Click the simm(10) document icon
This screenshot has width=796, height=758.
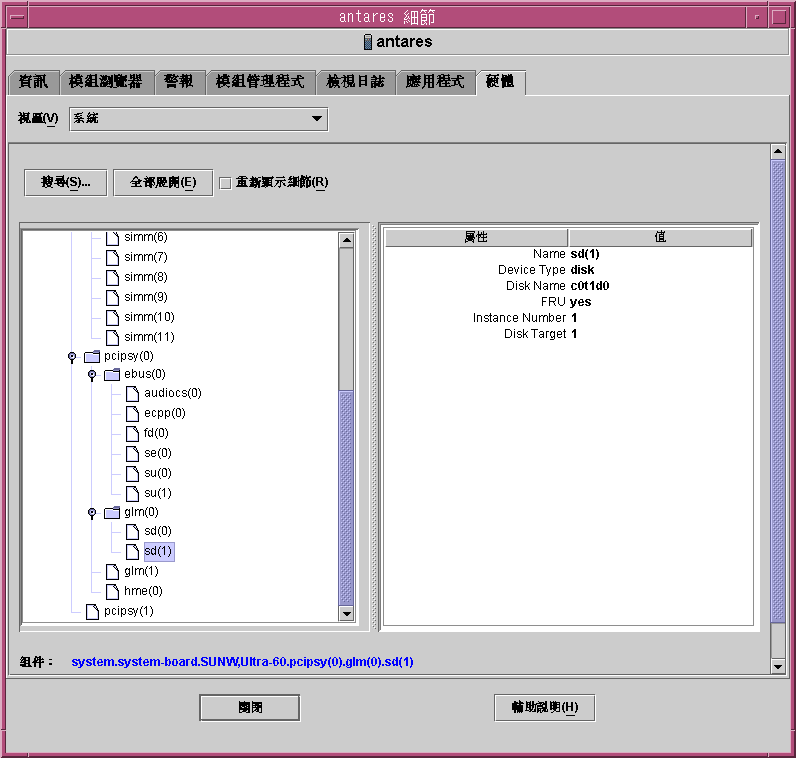coord(112,318)
